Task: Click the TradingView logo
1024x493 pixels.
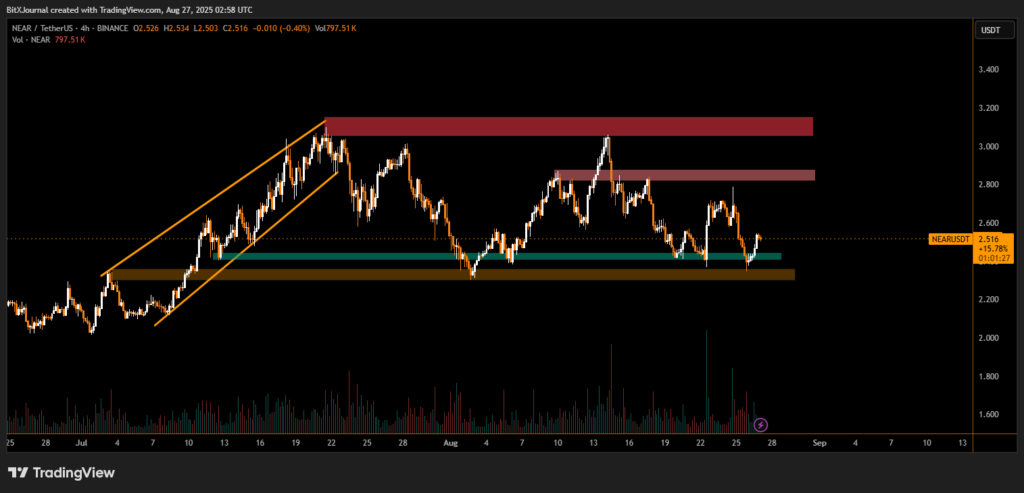Action: click(x=62, y=472)
